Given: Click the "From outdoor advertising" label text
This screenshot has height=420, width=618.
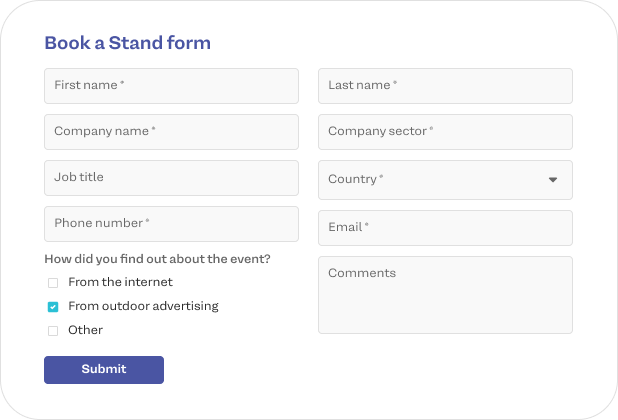Looking at the screenshot, I should pyautogui.click(x=143, y=307).
